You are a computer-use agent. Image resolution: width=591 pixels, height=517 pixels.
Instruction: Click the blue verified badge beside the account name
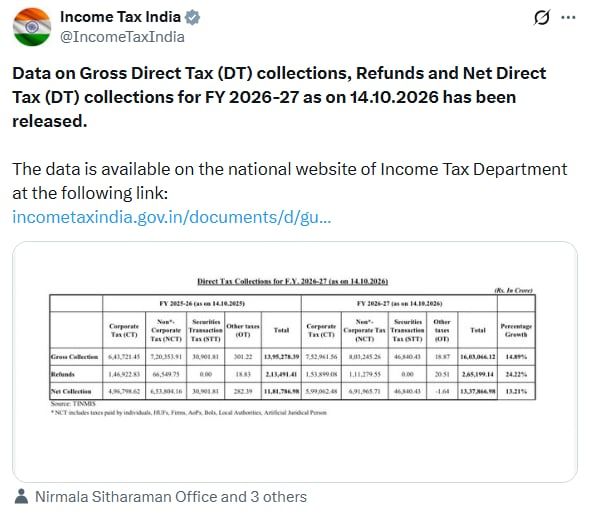[x=193, y=17]
